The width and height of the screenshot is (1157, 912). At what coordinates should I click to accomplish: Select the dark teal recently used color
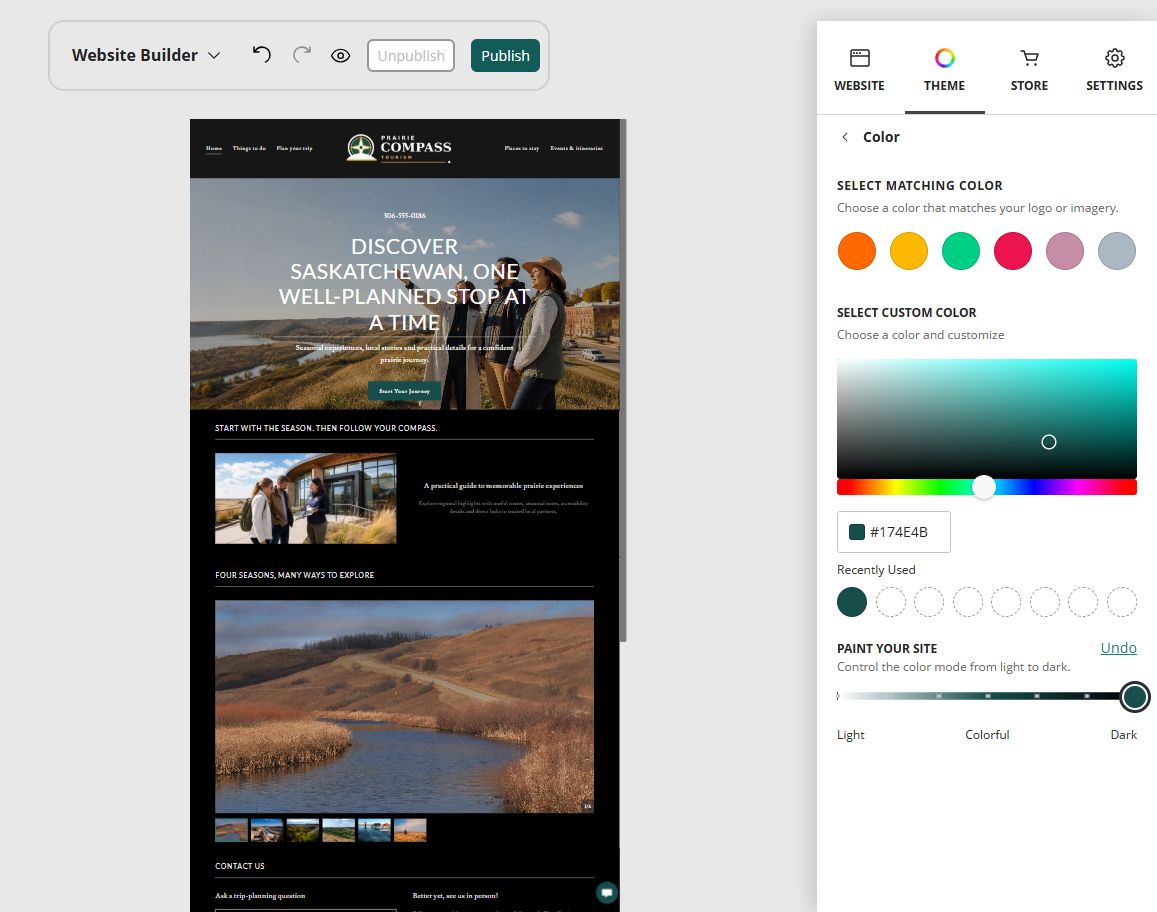point(852,602)
